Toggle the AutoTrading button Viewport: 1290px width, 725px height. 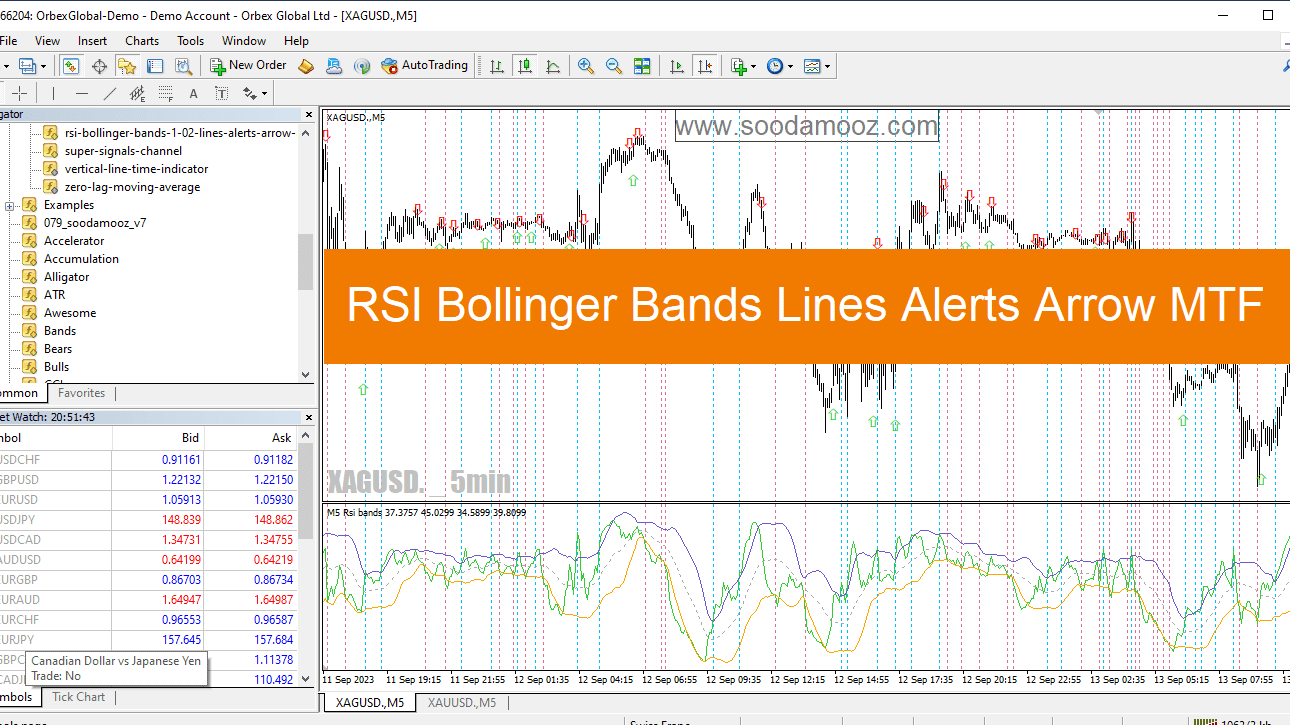[424, 65]
